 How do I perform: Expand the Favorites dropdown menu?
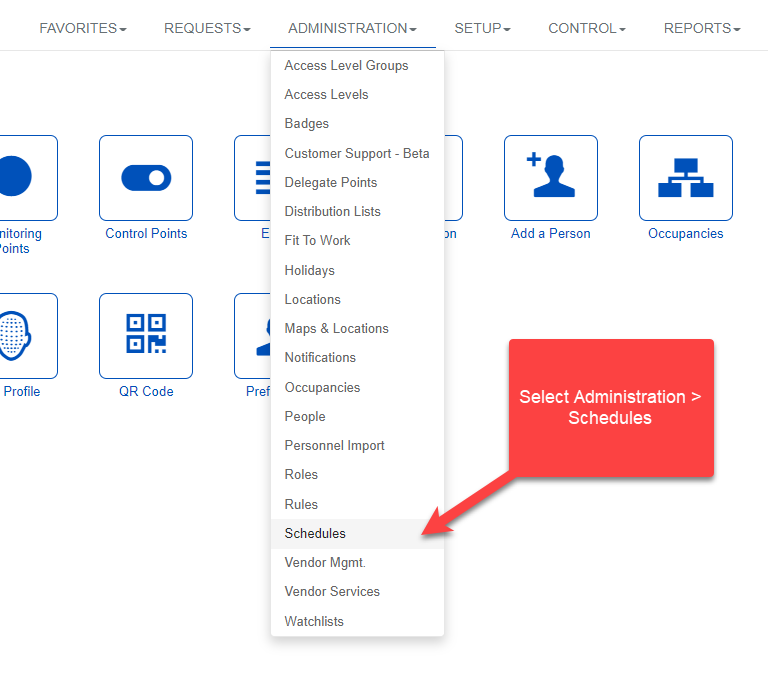[83, 28]
